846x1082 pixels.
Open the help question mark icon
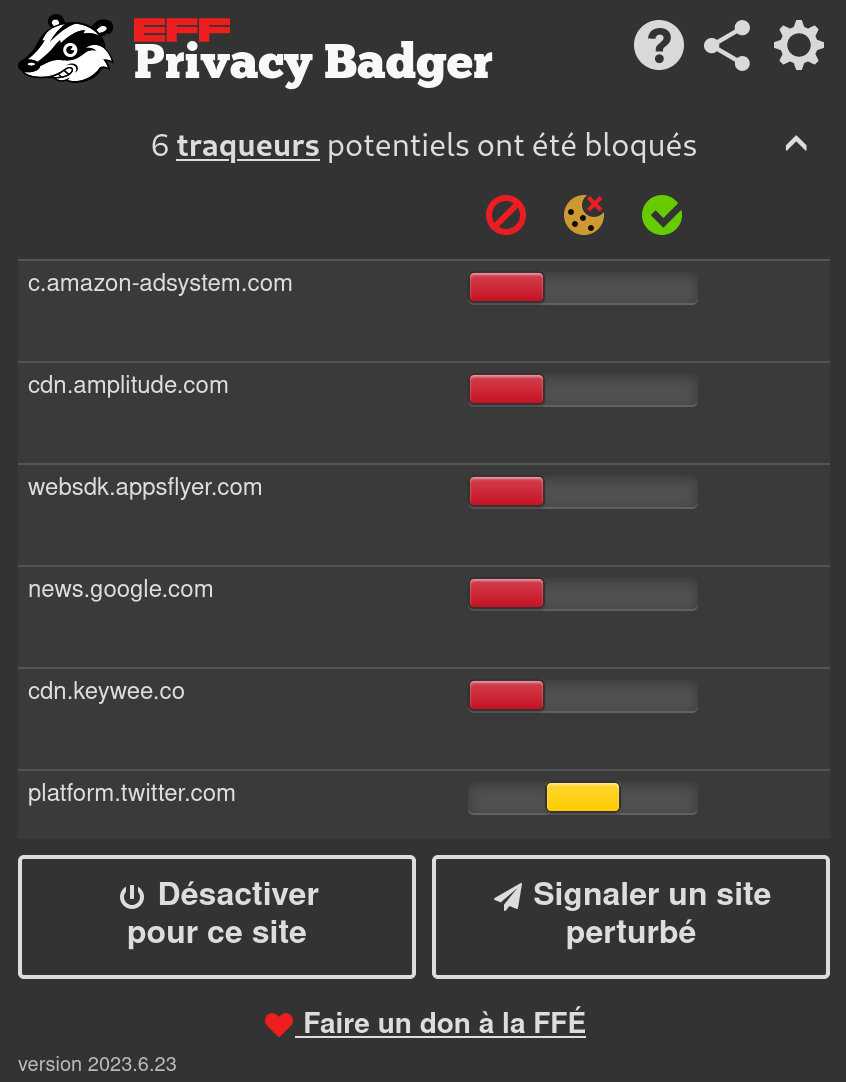pyautogui.click(x=659, y=46)
